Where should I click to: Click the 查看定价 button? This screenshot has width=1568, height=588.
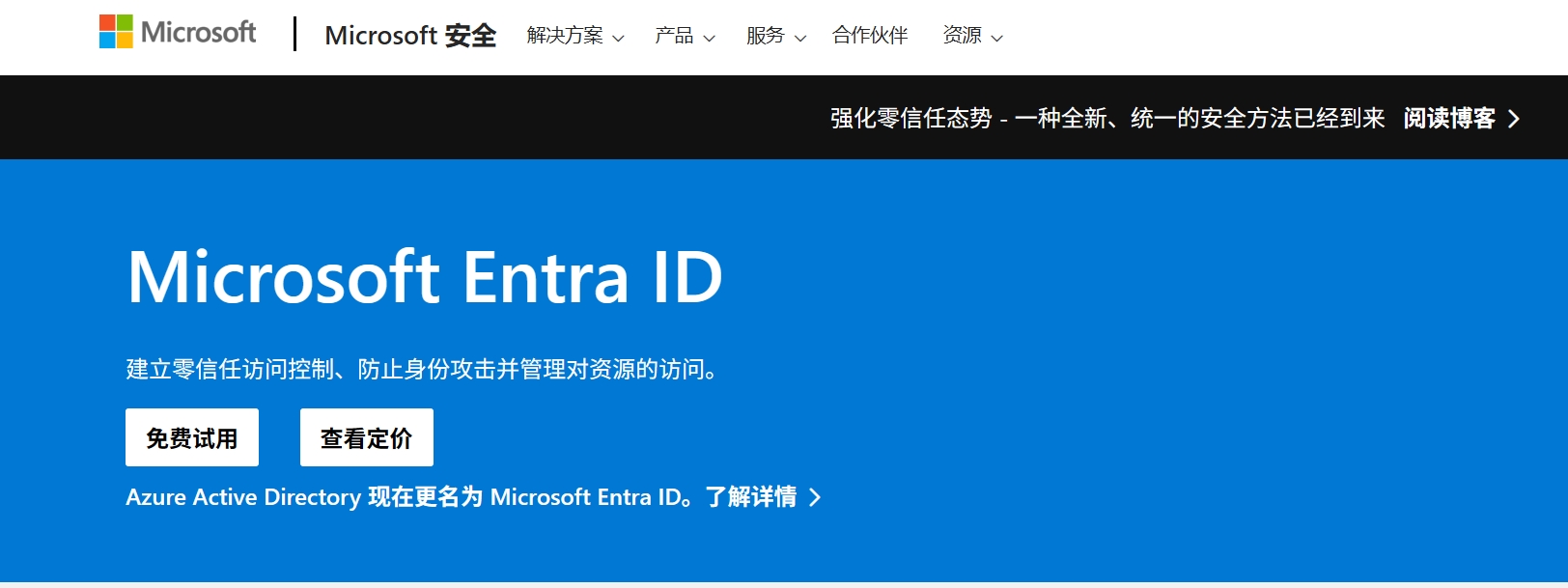[x=367, y=437]
